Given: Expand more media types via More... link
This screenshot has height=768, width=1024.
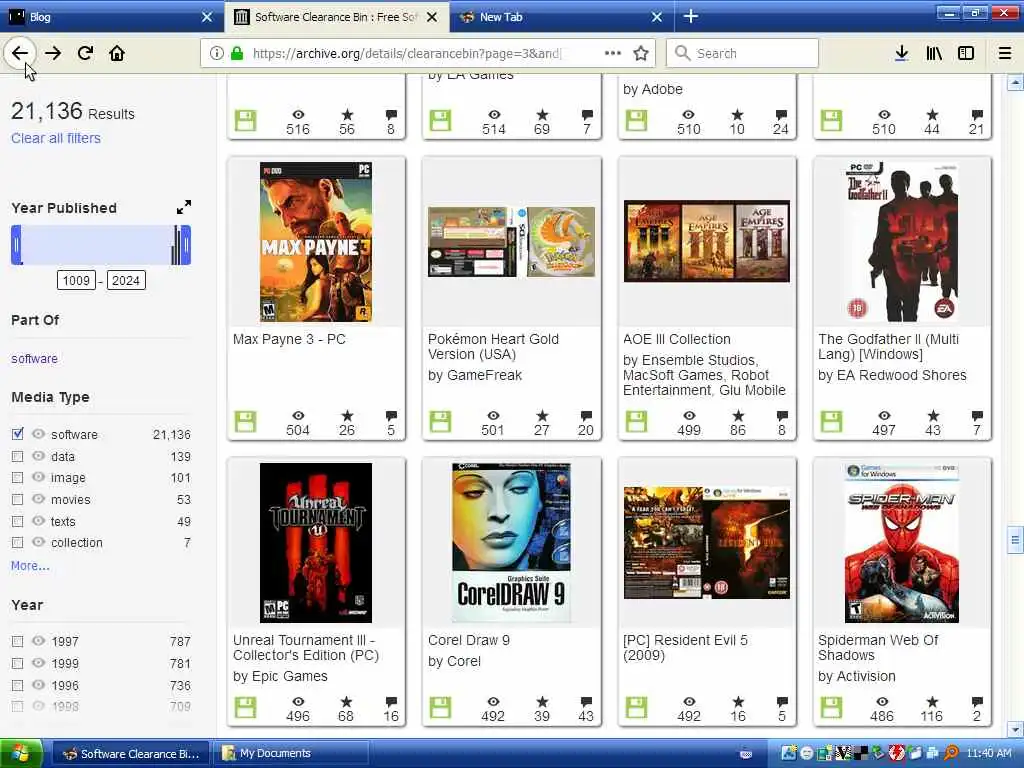Looking at the screenshot, I should [30, 566].
